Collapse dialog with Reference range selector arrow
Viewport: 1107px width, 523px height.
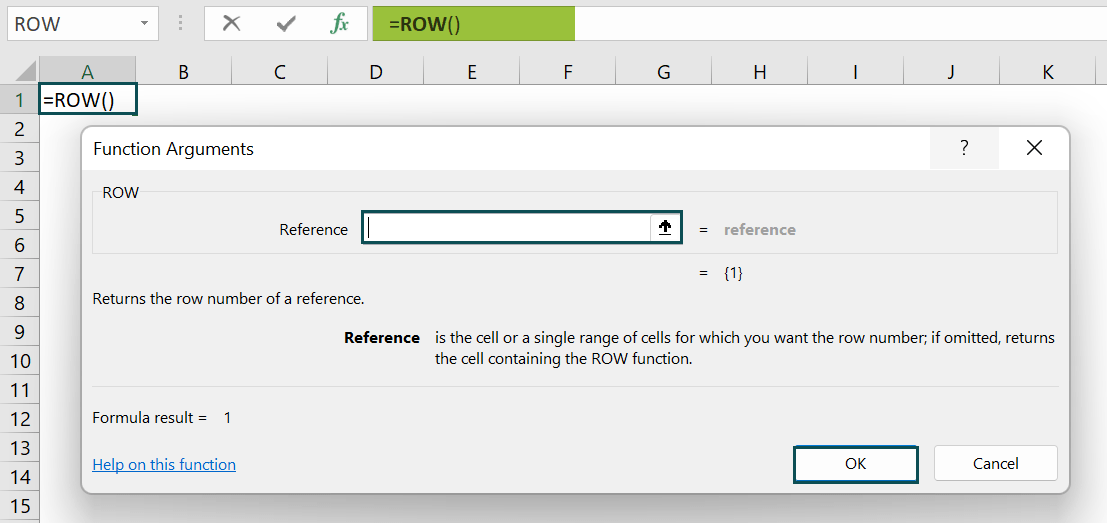[665, 228]
